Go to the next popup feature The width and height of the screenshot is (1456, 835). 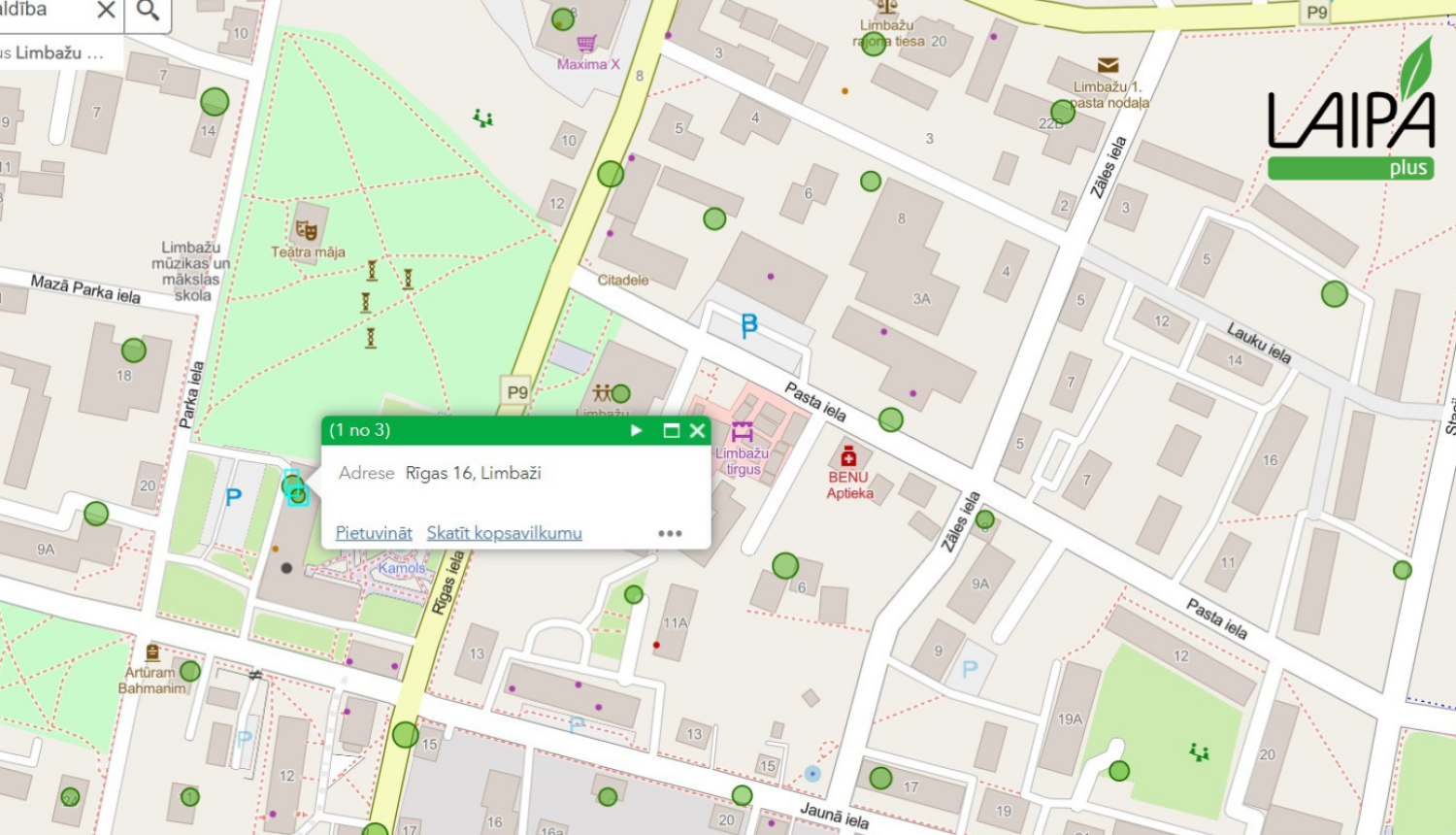coord(637,430)
